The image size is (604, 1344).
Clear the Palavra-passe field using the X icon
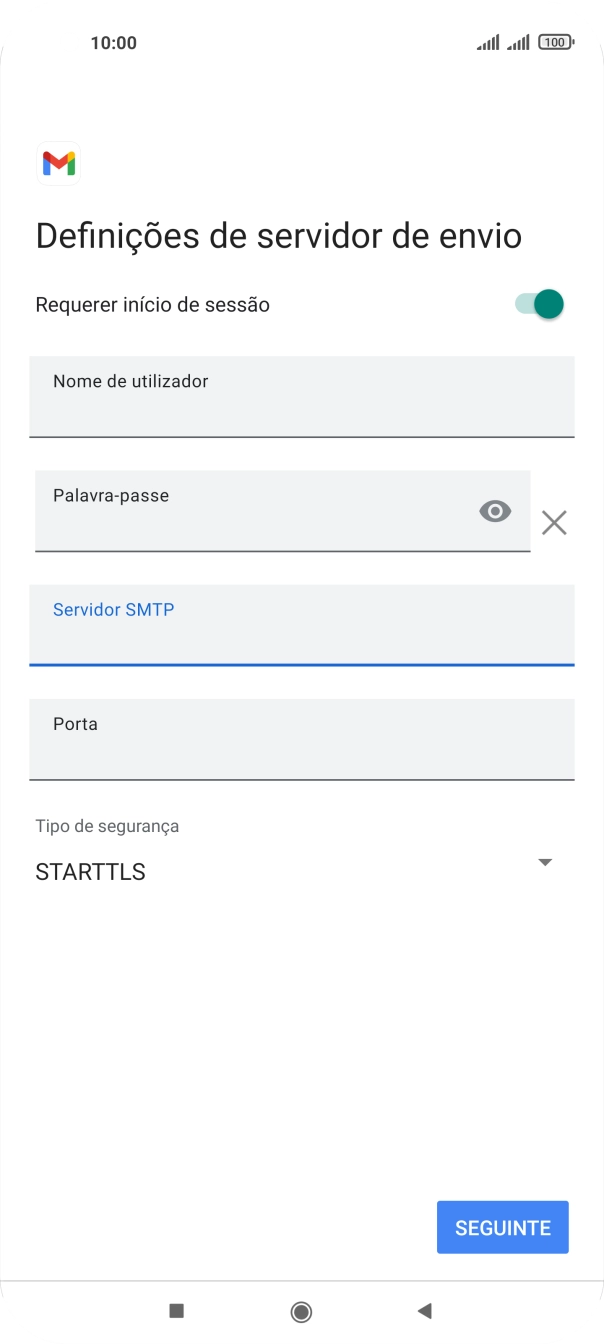(x=554, y=522)
